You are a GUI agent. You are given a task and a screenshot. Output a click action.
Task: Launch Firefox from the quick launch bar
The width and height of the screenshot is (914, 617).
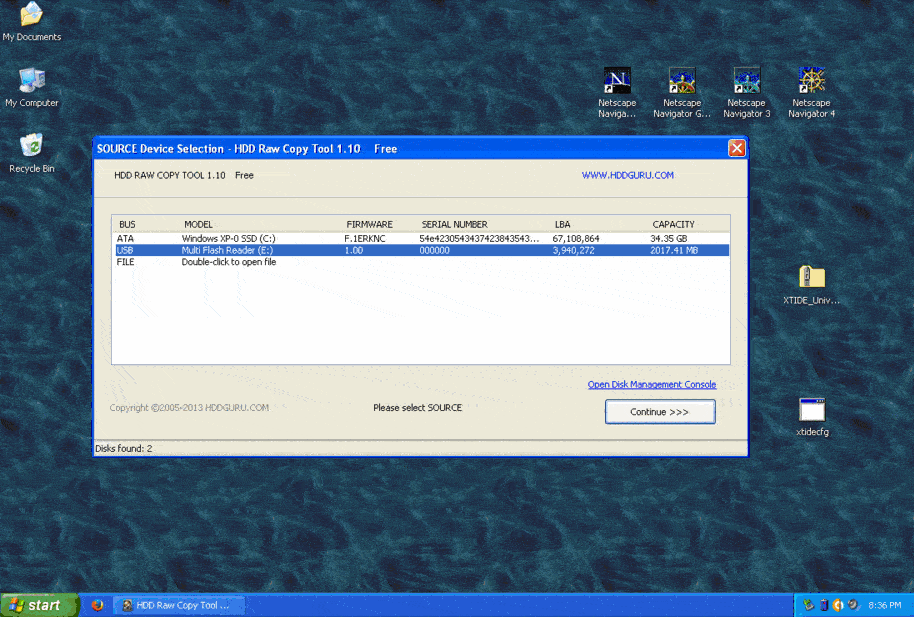(x=97, y=605)
